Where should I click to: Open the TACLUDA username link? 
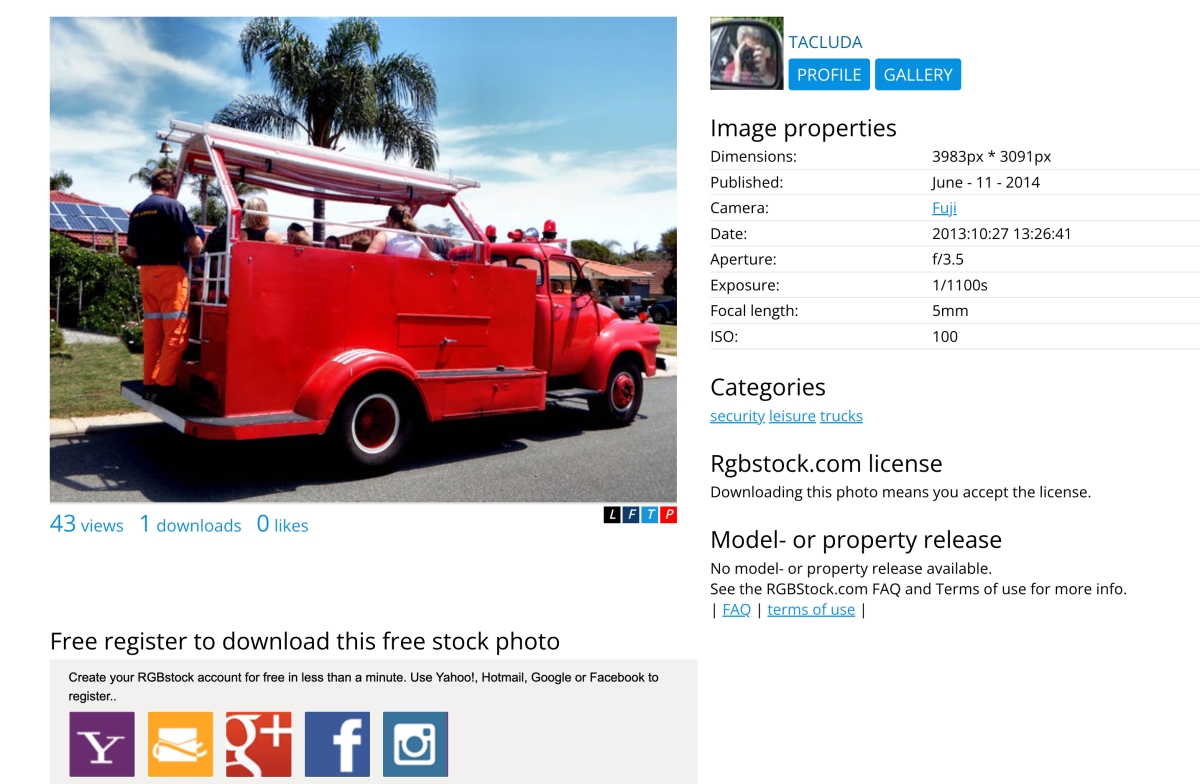tap(825, 42)
